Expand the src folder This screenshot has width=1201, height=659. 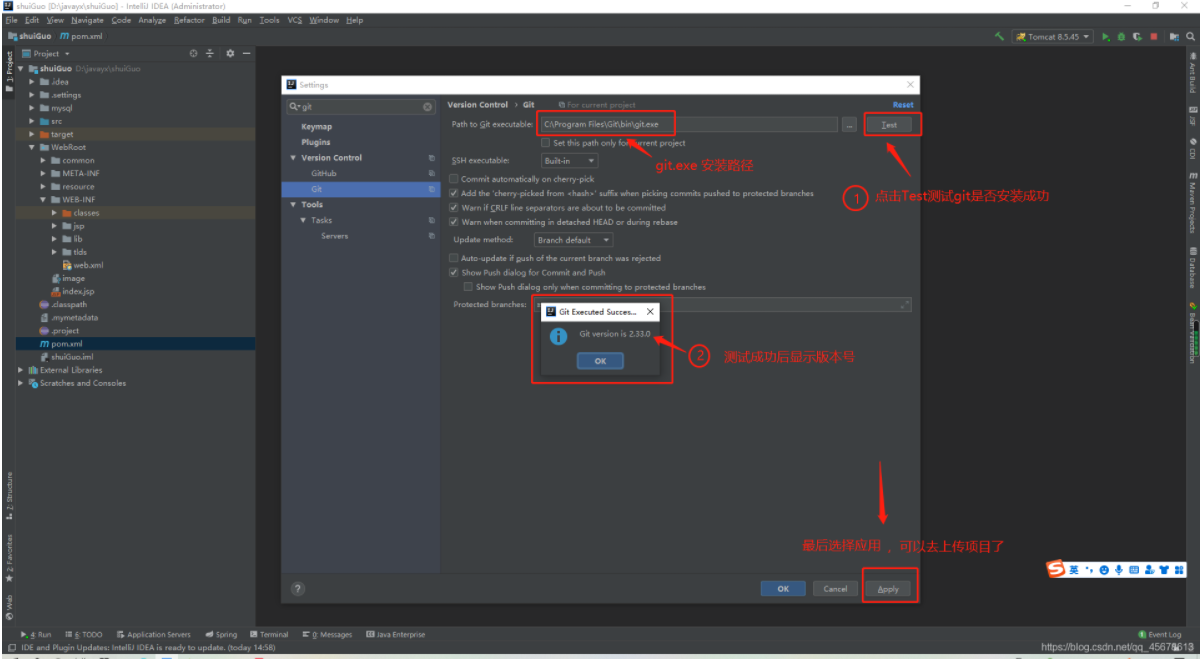click(x=32, y=121)
